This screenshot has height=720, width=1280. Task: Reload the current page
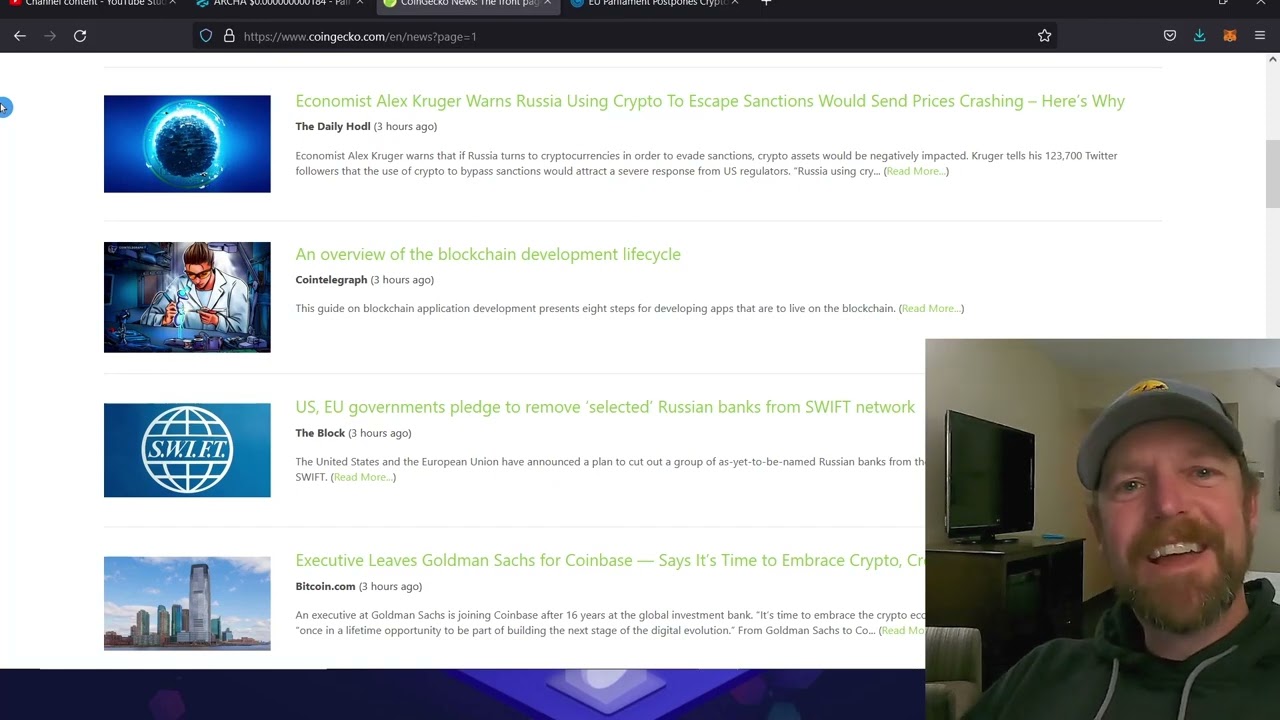point(80,36)
